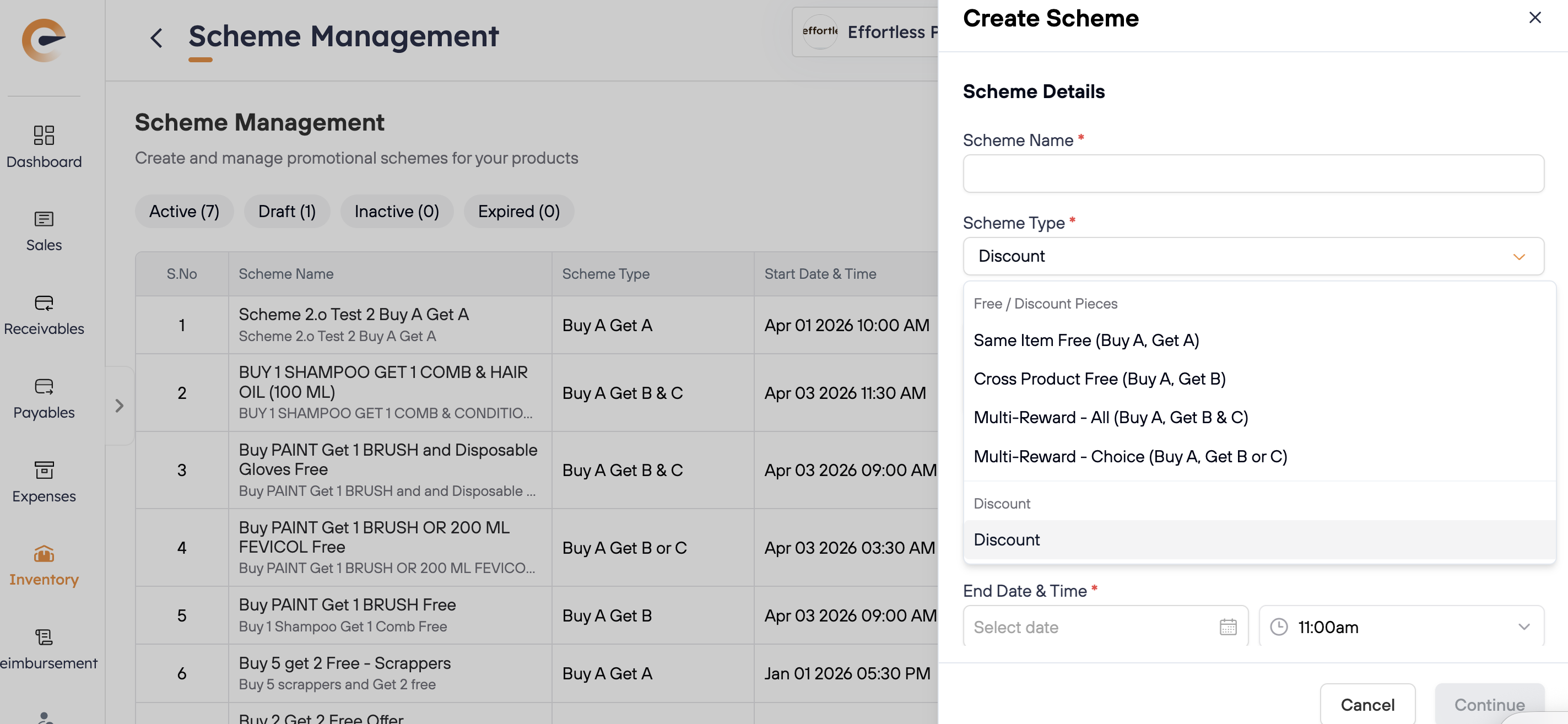Screen dimensions: 1568x724
Task: Click the Inventory sidebar icon
Action: click(x=44, y=554)
